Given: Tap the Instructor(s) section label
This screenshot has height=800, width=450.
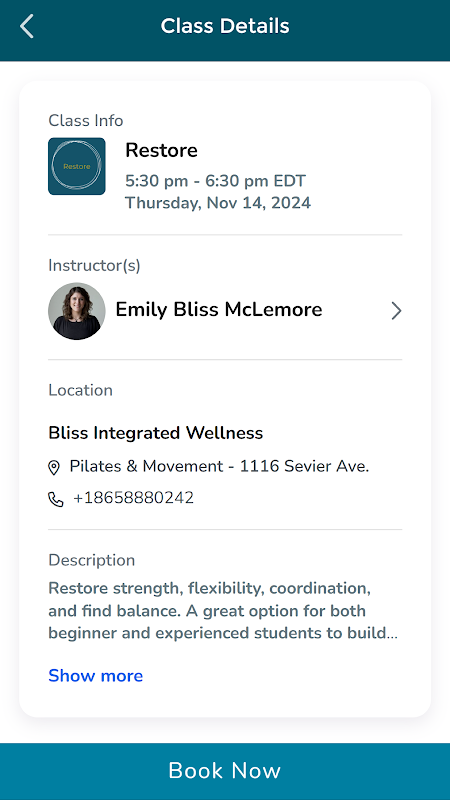Looking at the screenshot, I should (94, 265).
